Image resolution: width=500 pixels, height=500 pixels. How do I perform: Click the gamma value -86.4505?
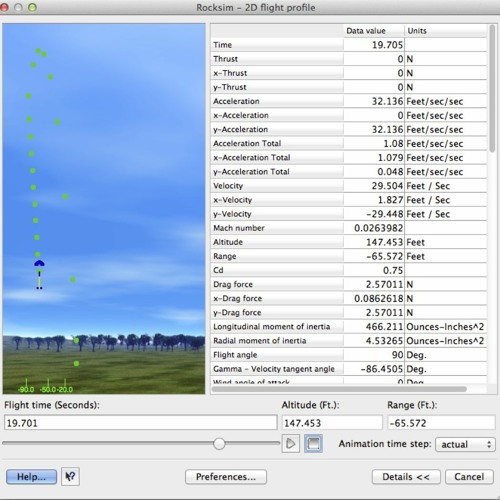point(382,369)
